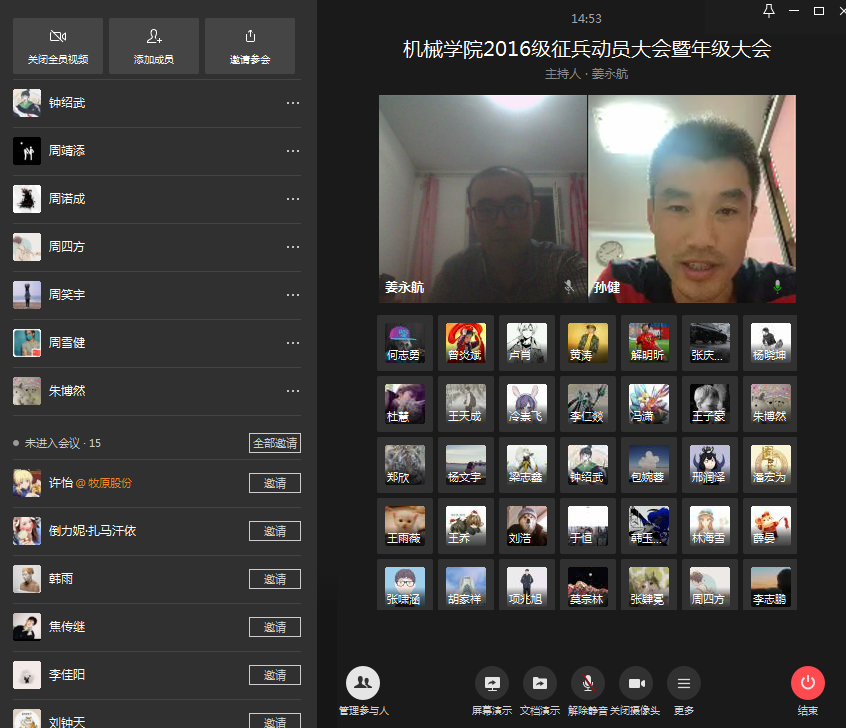Image resolution: width=846 pixels, height=728 pixels.
Task: Click the 添加成员 add member button
Action: pyautogui.click(x=154, y=46)
